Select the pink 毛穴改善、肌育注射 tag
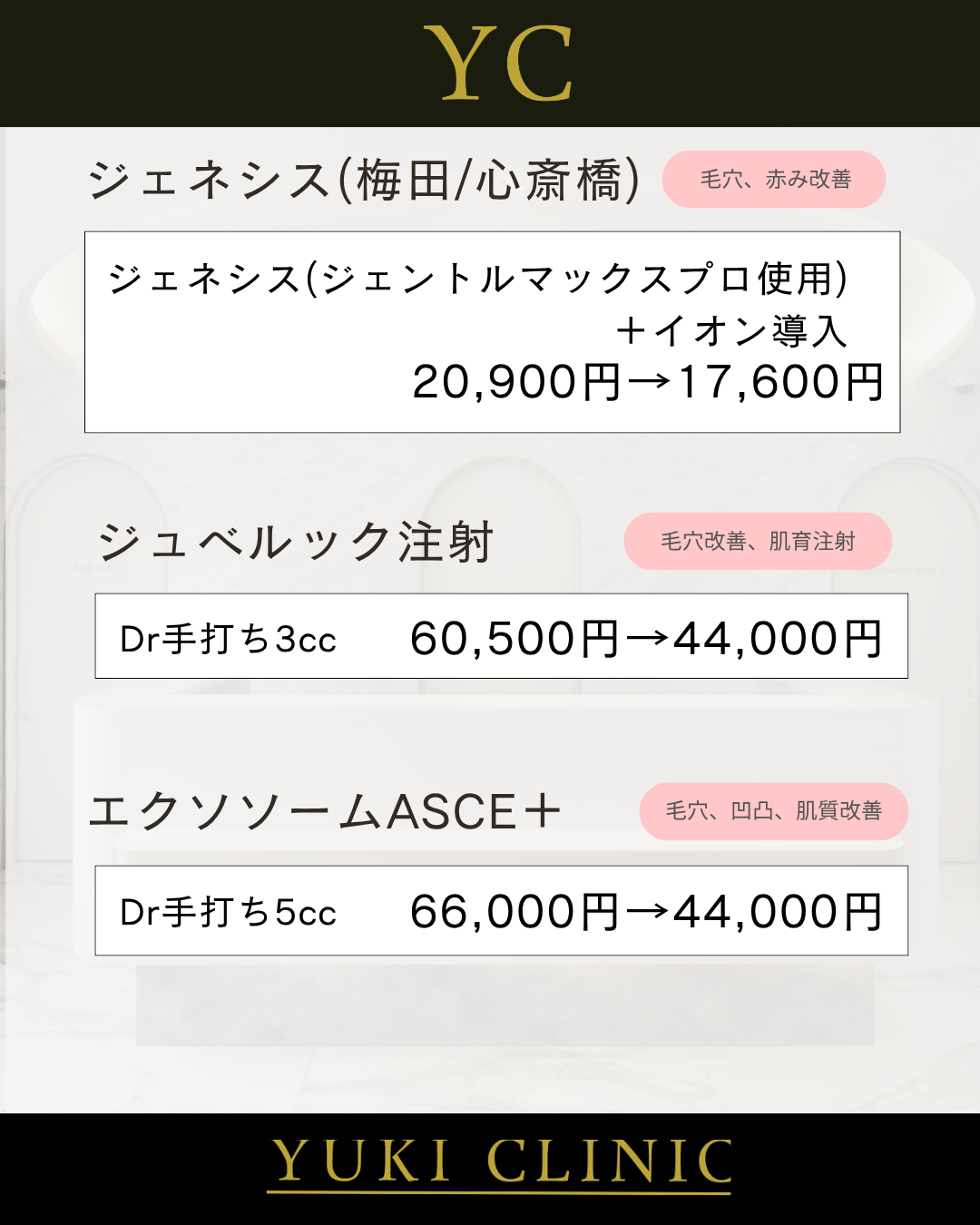 pyautogui.click(x=758, y=542)
